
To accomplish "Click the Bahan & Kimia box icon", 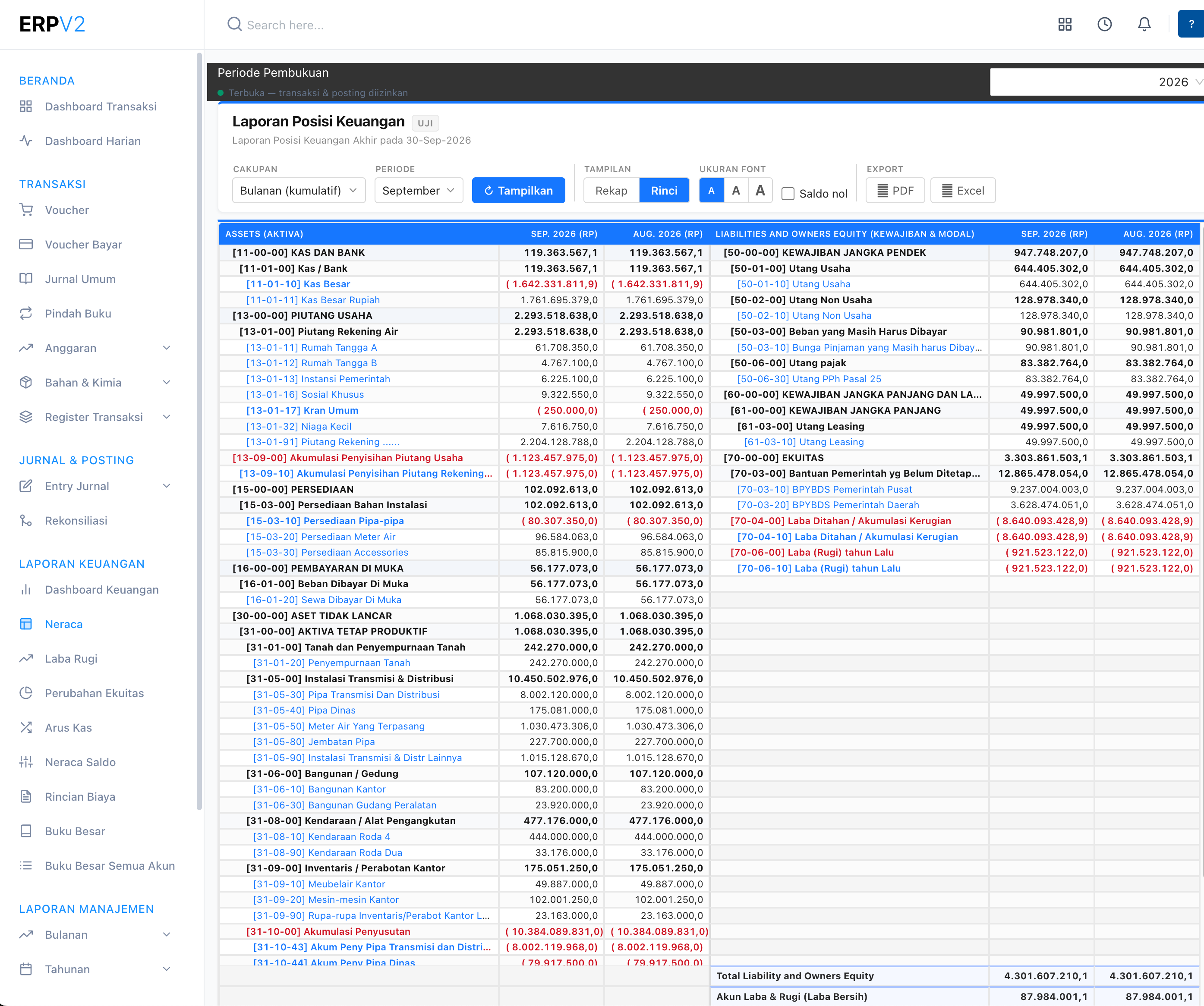I will [x=26, y=382].
